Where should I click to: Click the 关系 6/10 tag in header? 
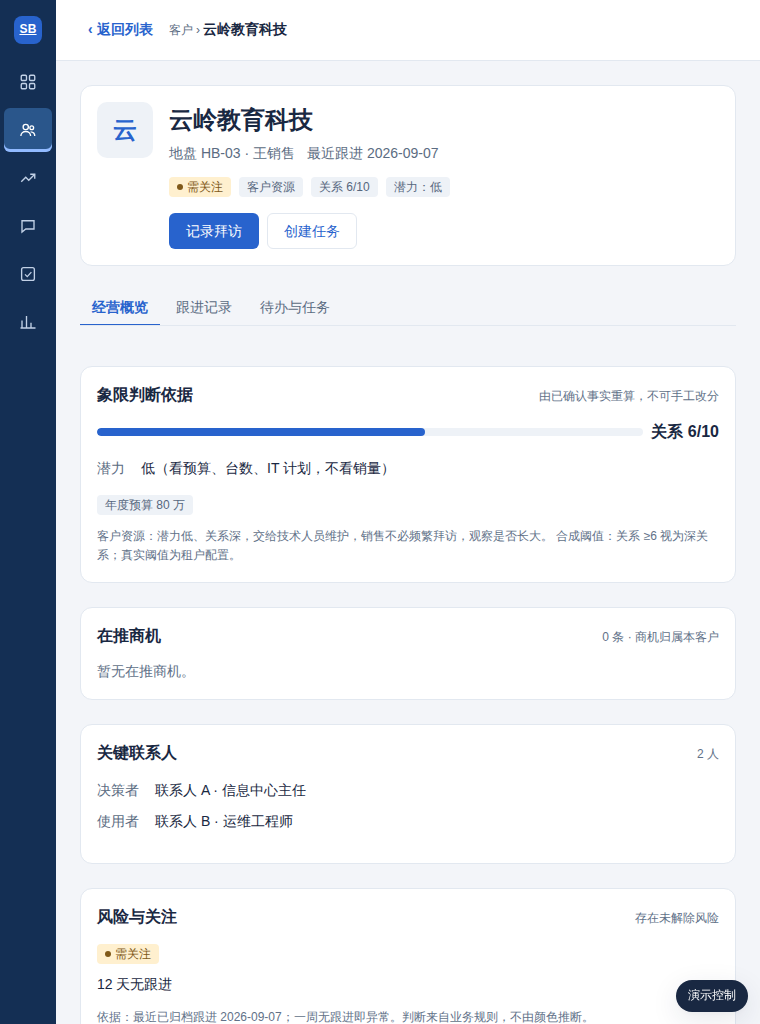click(344, 187)
